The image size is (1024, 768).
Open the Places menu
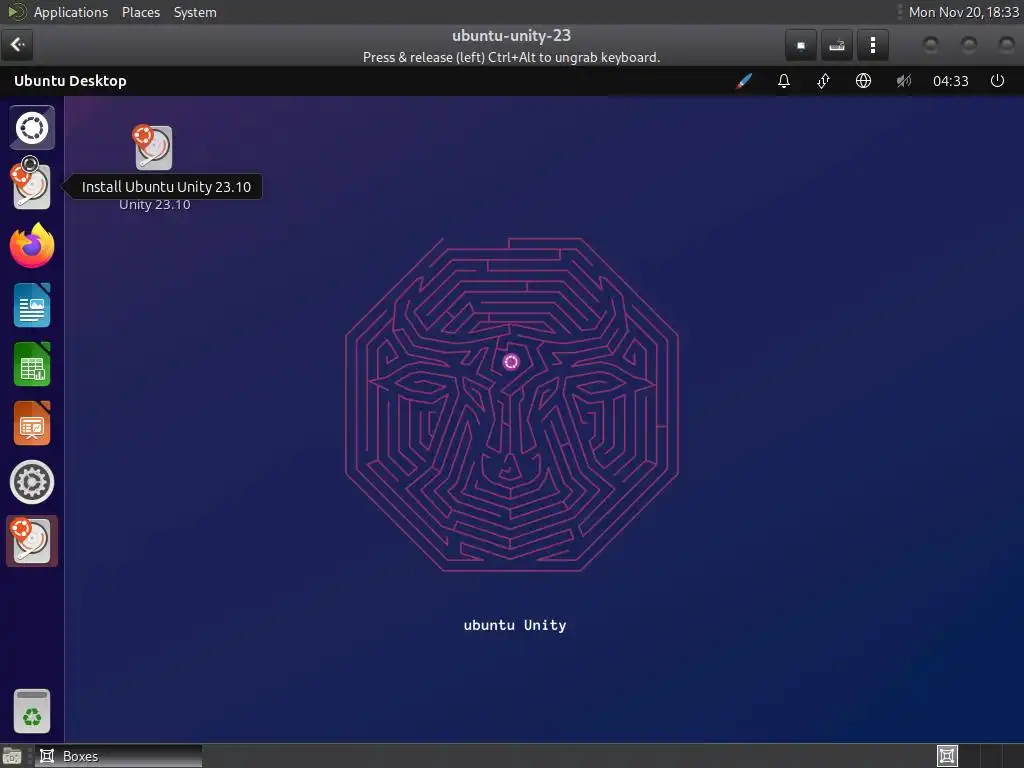click(141, 12)
